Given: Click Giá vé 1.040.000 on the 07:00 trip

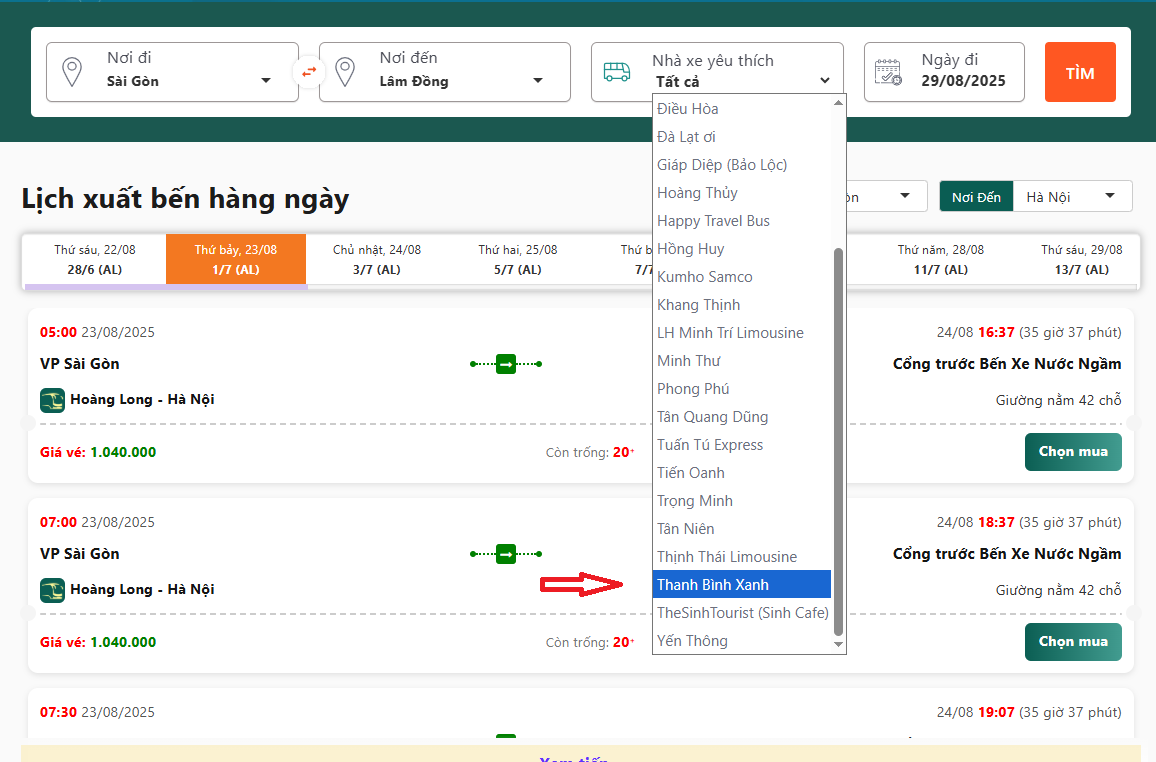Looking at the screenshot, I should click(x=98, y=643).
